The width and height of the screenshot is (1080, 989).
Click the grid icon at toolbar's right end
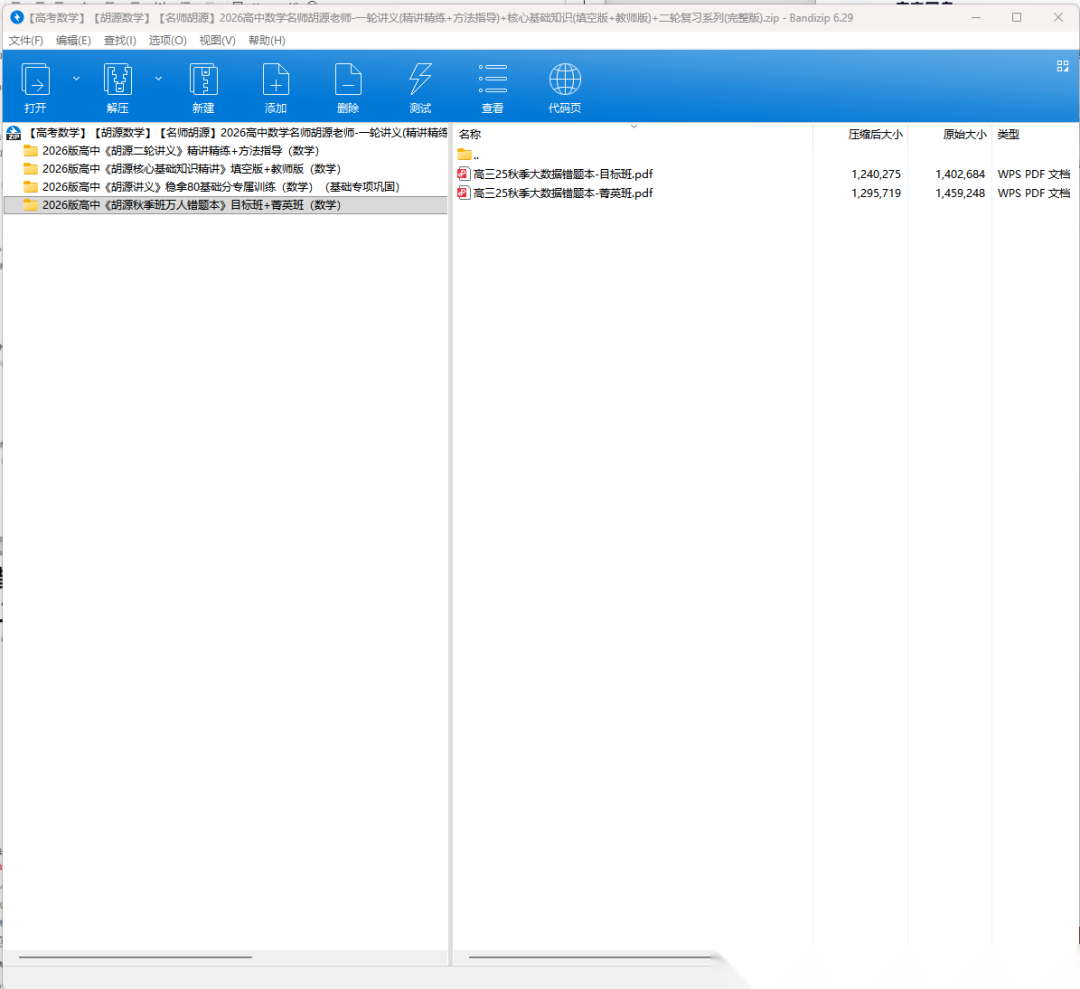[x=1062, y=66]
